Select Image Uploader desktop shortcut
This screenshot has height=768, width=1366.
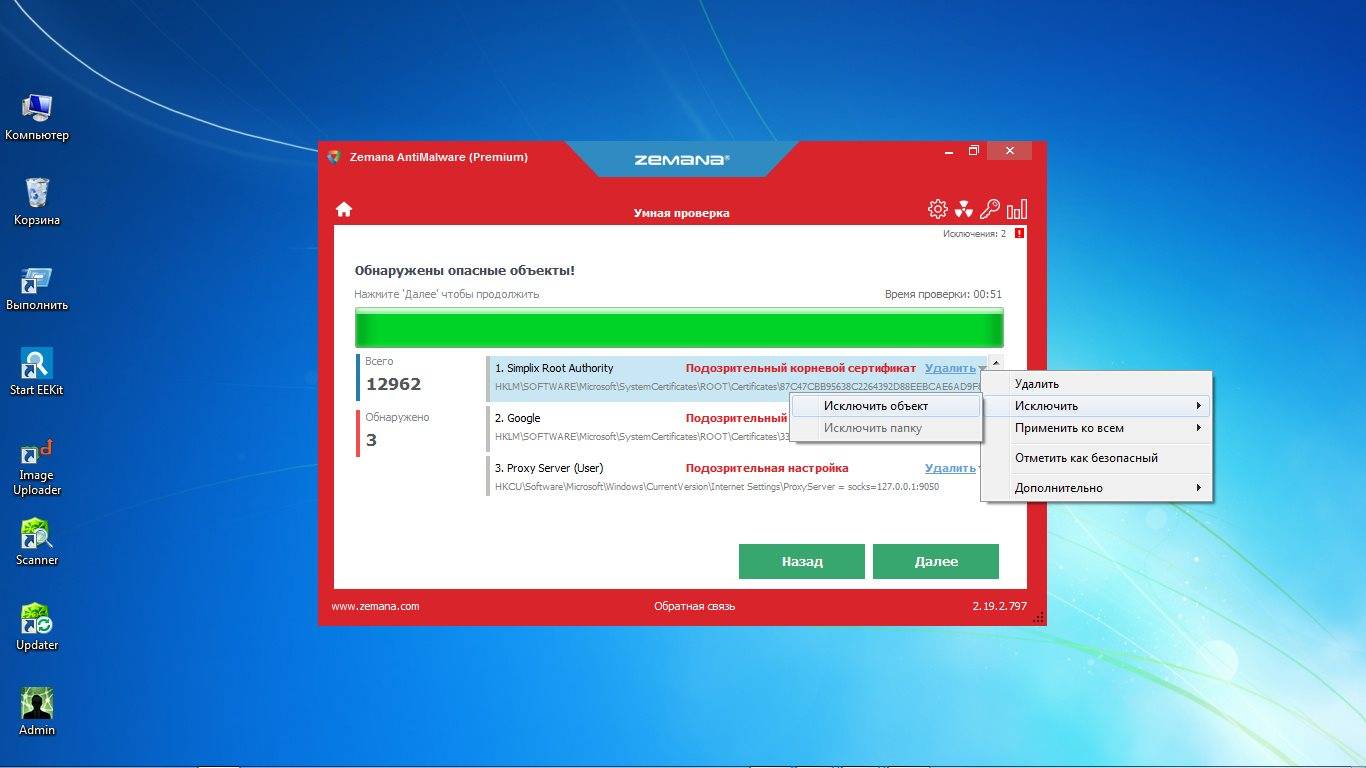pyautogui.click(x=37, y=467)
